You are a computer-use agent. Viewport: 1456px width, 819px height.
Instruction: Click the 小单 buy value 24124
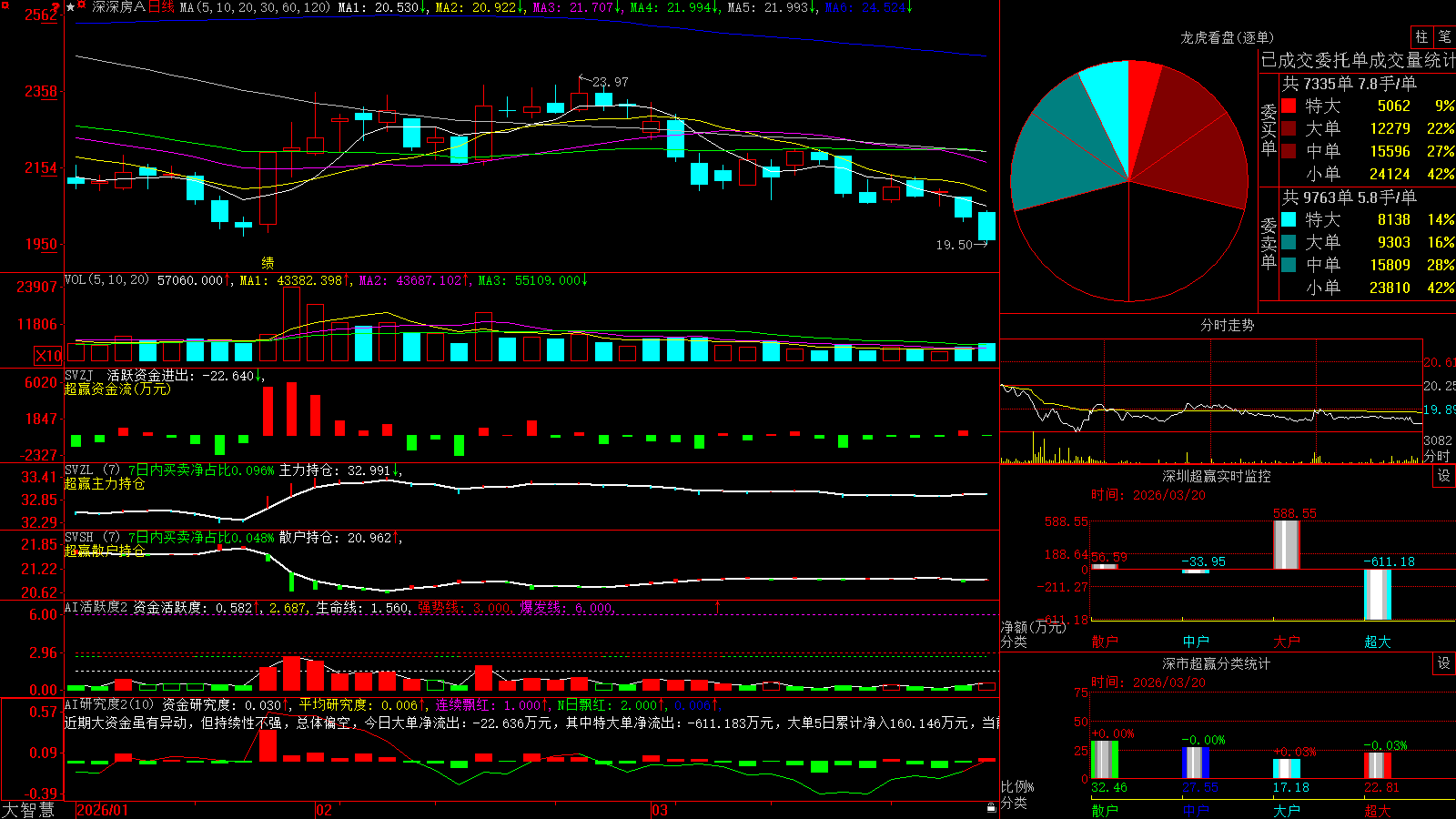tap(1390, 174)
